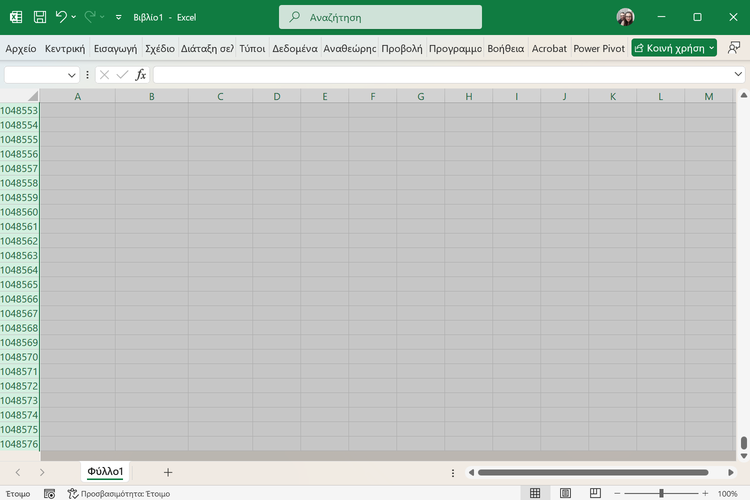Click the Save icon in title bar

(40, 17)
